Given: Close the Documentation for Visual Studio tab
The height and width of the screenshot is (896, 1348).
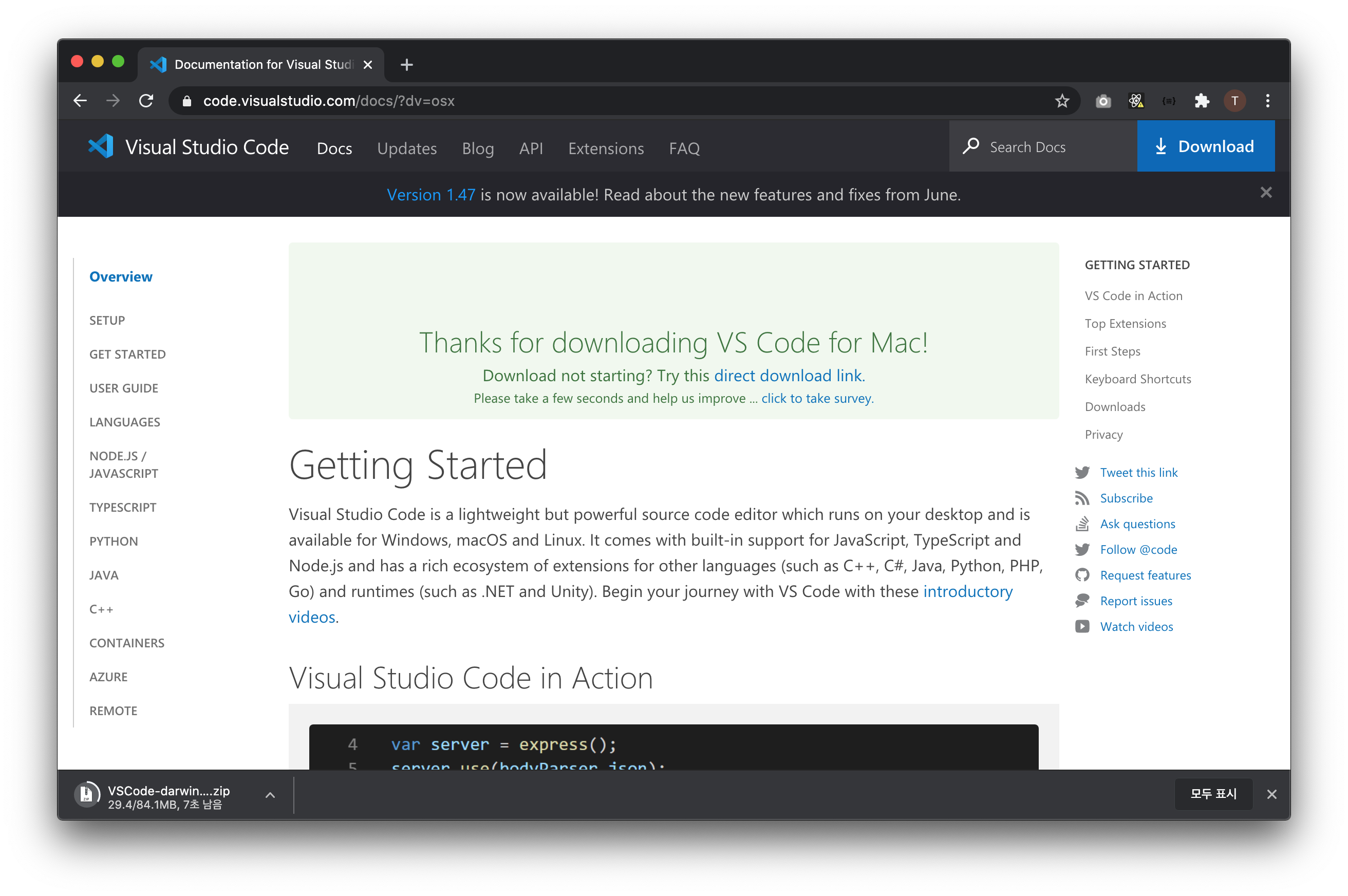Looking at the screenshot, I should pyautogui.click(x=367, y=65).
